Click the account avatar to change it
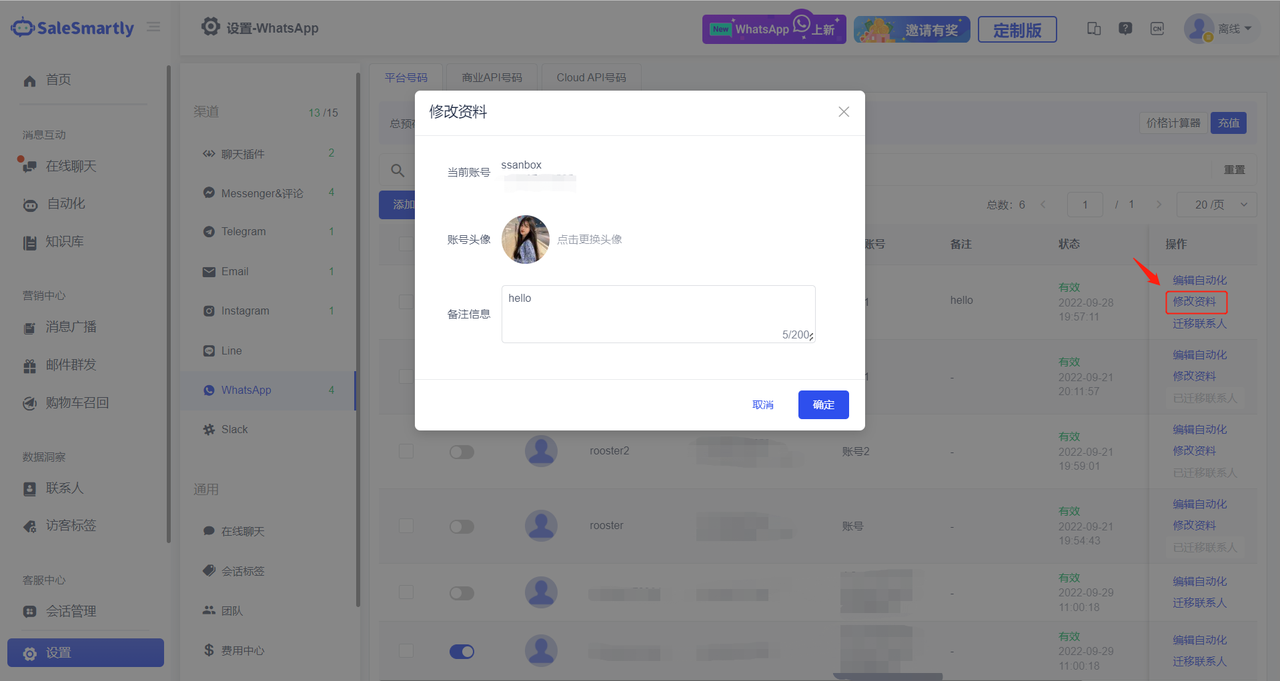 525,239
